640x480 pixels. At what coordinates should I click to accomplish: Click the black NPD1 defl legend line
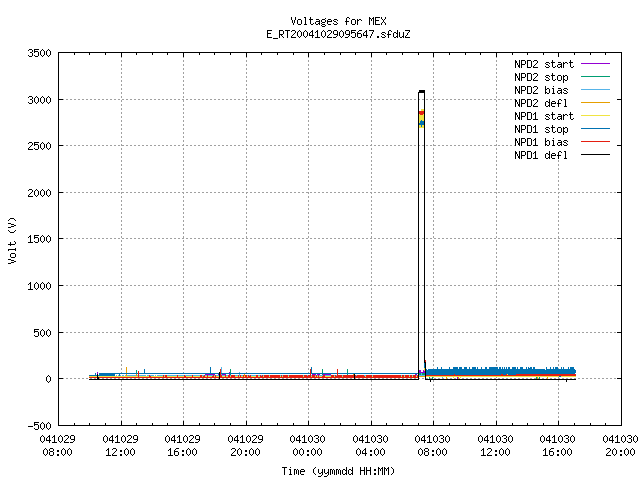(x=596, y=155)
